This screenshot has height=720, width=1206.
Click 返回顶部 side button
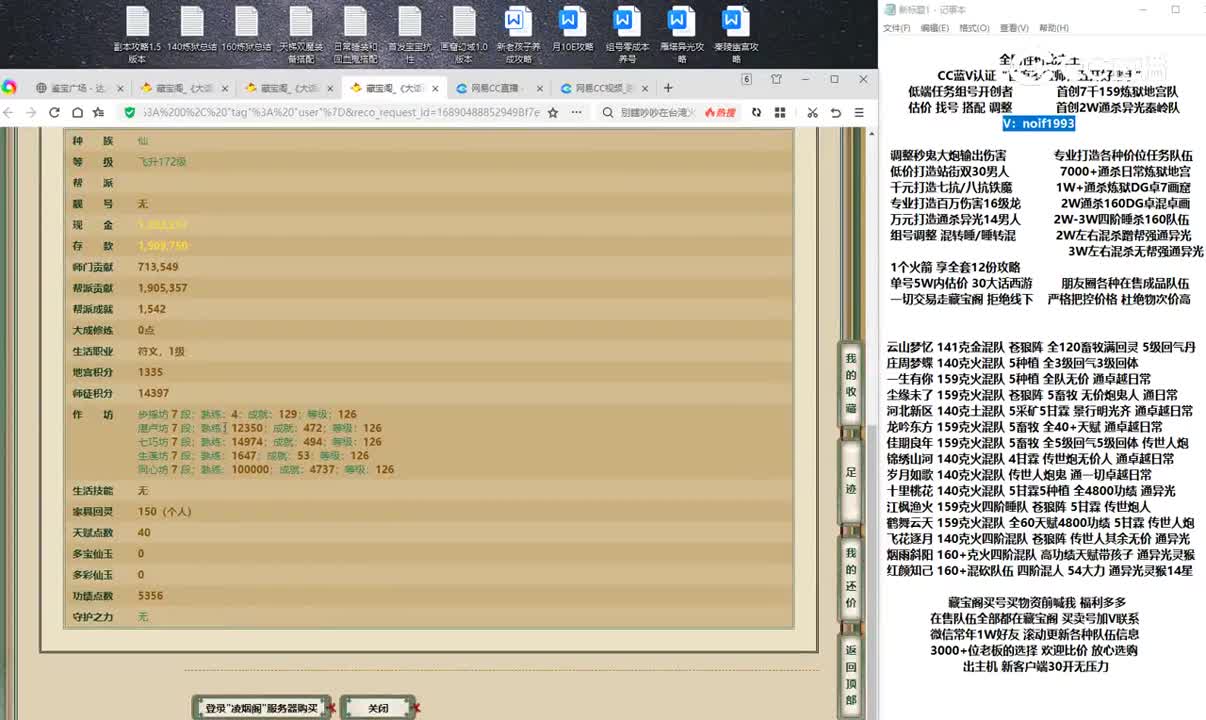point(851,675)
